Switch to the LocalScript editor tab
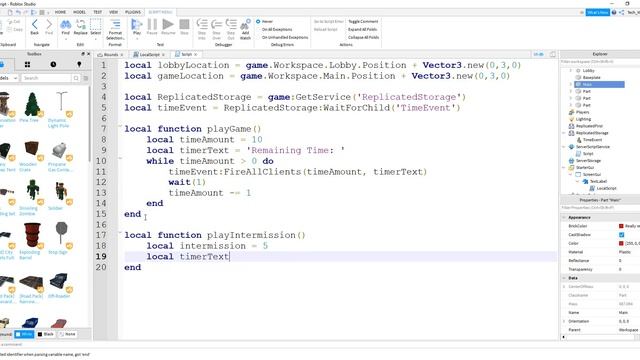The height and width of the screenshot is (360, 640). tap(149, 54)
